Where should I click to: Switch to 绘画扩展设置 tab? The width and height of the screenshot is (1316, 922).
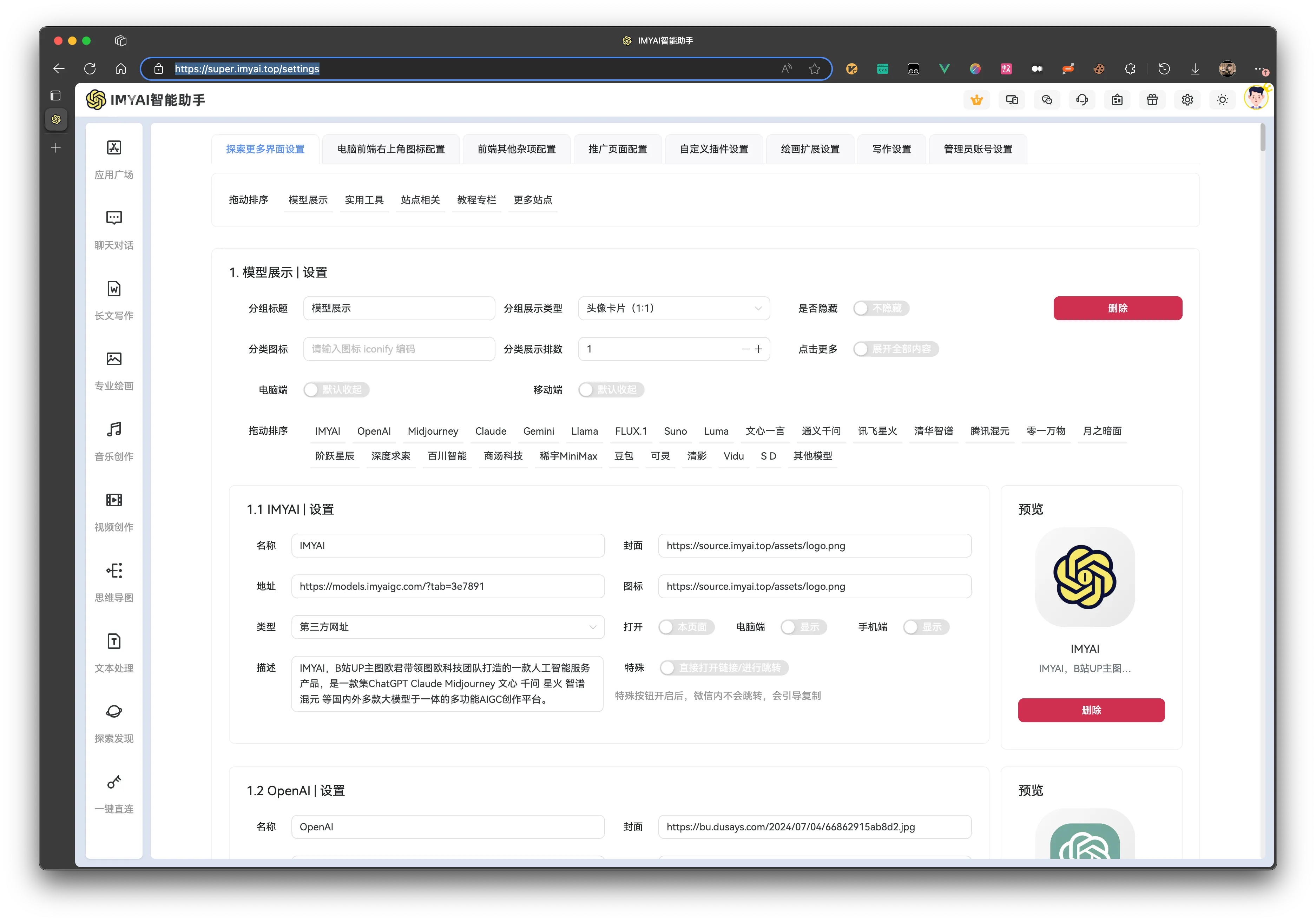coord(810,149)
